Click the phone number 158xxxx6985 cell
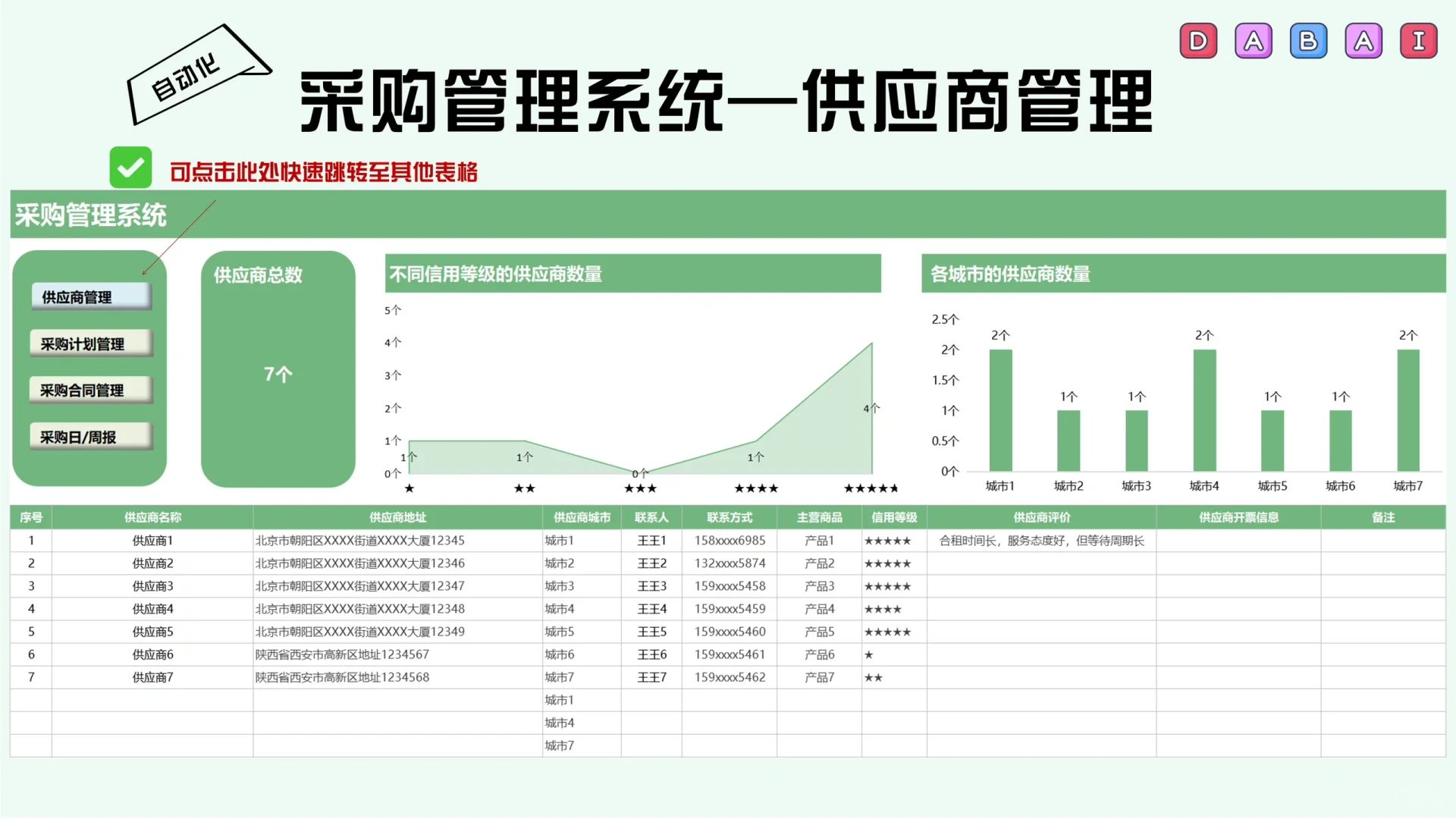This screenshot has width=1456, height=819. (729, 541)
